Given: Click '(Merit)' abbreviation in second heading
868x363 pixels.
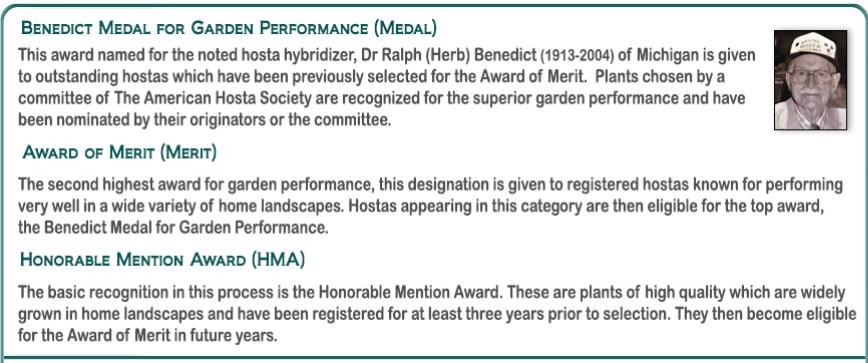Looking at the screenshot, I should pyautogui.click(x=188, y=153).
